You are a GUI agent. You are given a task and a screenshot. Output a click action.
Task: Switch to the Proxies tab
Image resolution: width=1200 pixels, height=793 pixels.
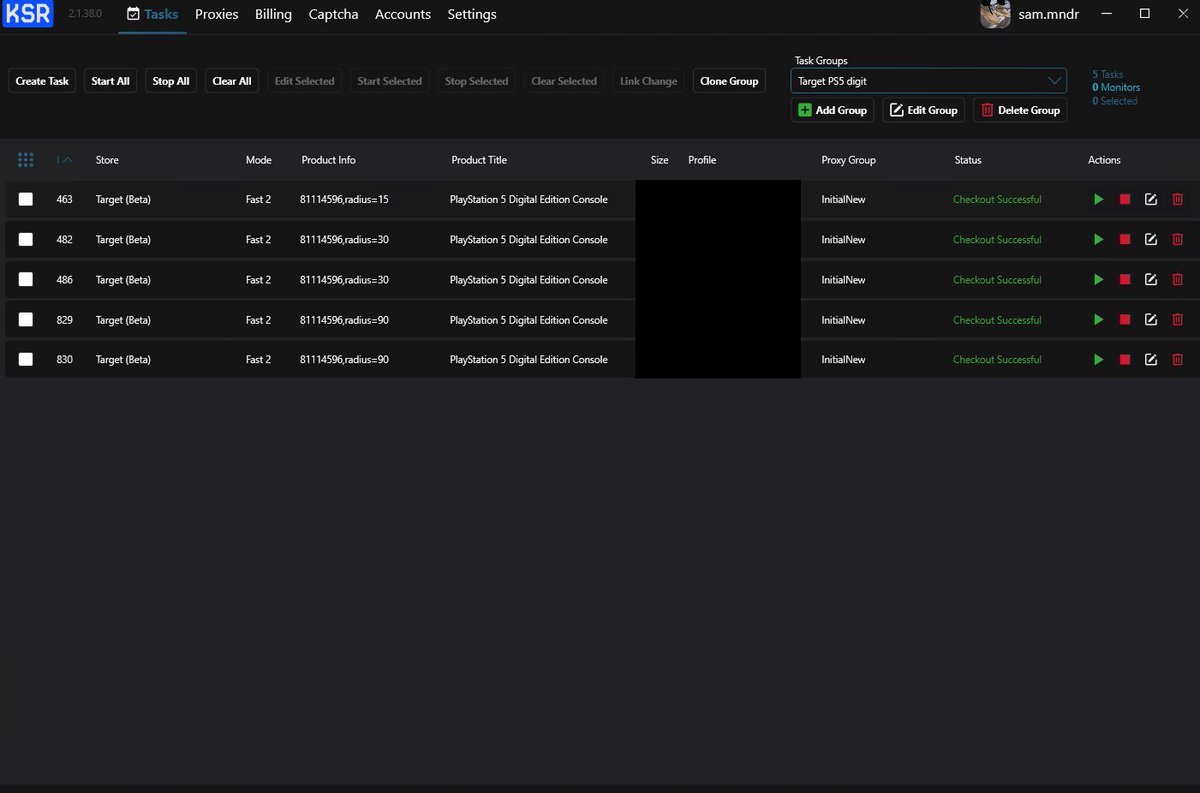click(217, 14)
